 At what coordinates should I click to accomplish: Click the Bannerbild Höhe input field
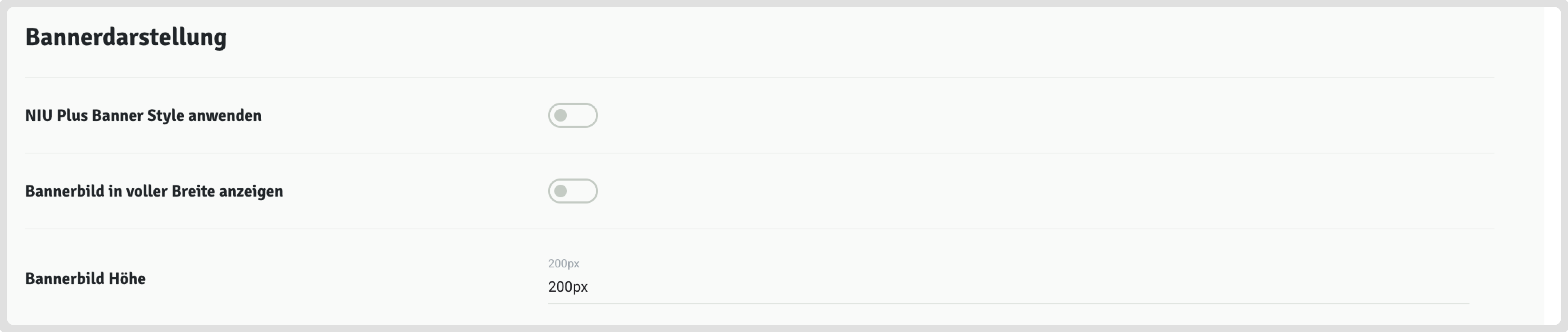click(1007, 287)
